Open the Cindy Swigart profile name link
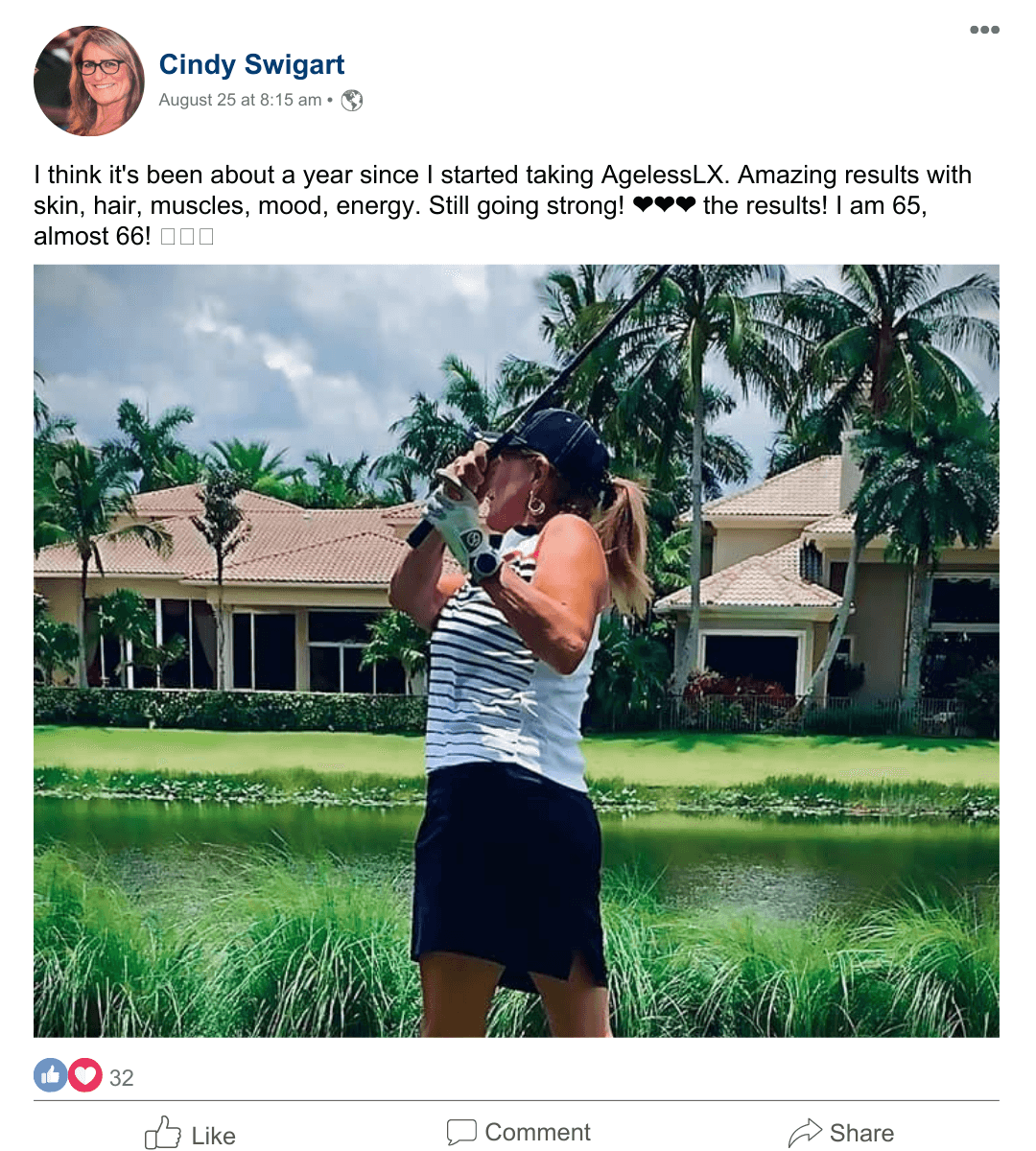 [251, 64]
